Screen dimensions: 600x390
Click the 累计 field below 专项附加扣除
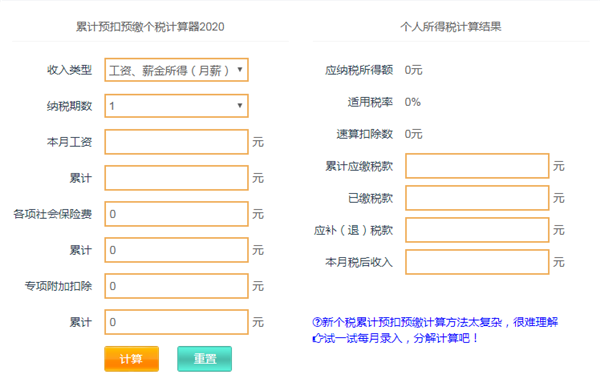click(x=176, y=321)
